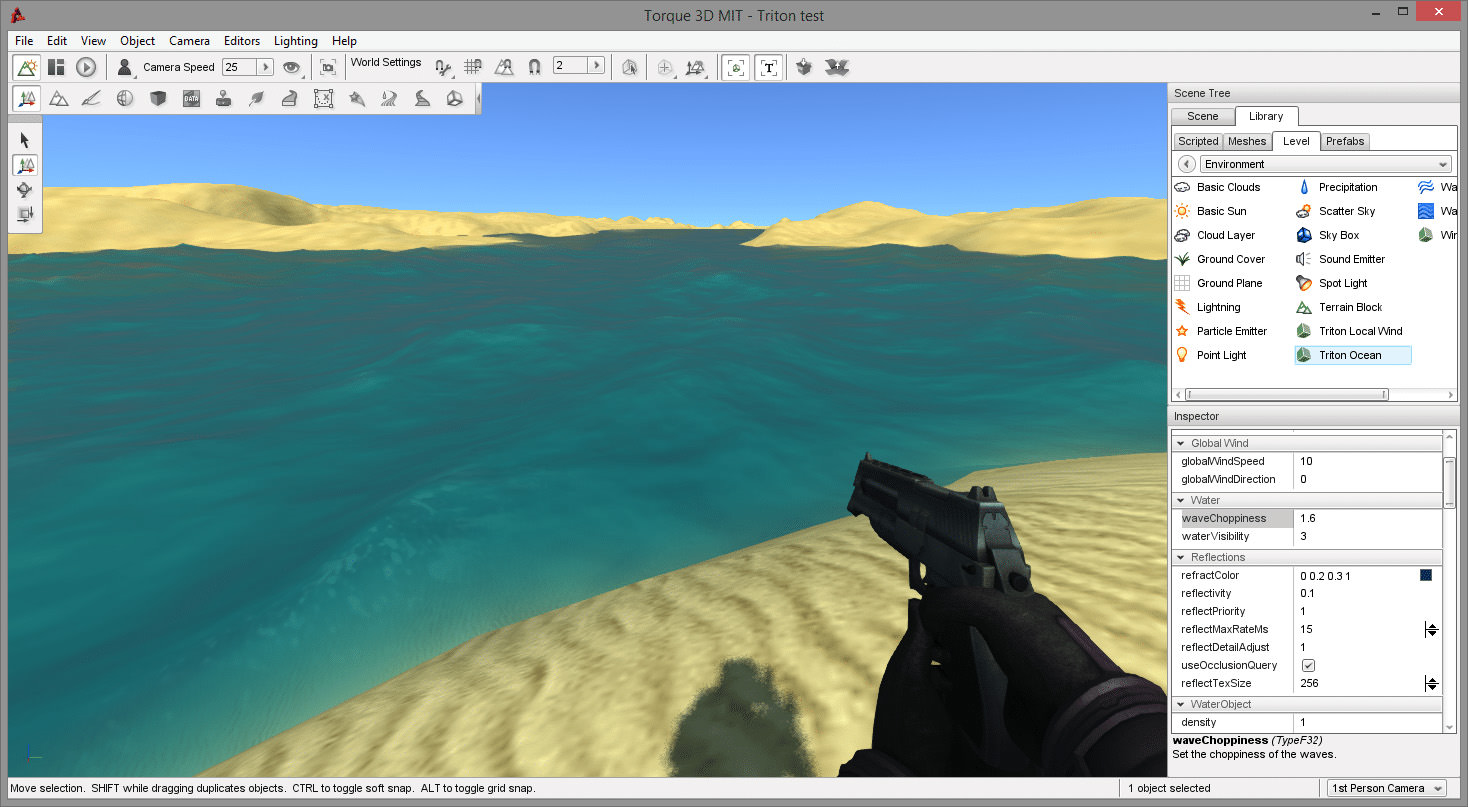Toggle visibility eye icon in toolbar
Viewport: 1468px width, 807px height.
point(291,67)
